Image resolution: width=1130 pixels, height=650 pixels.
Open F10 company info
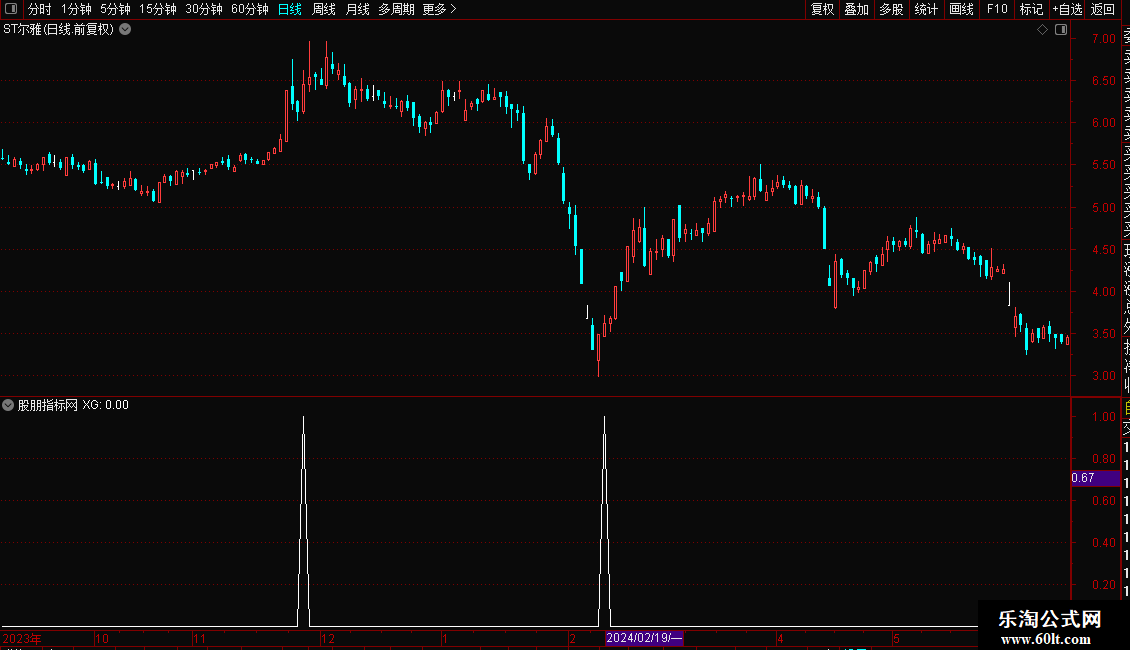[x=997, y=9]
